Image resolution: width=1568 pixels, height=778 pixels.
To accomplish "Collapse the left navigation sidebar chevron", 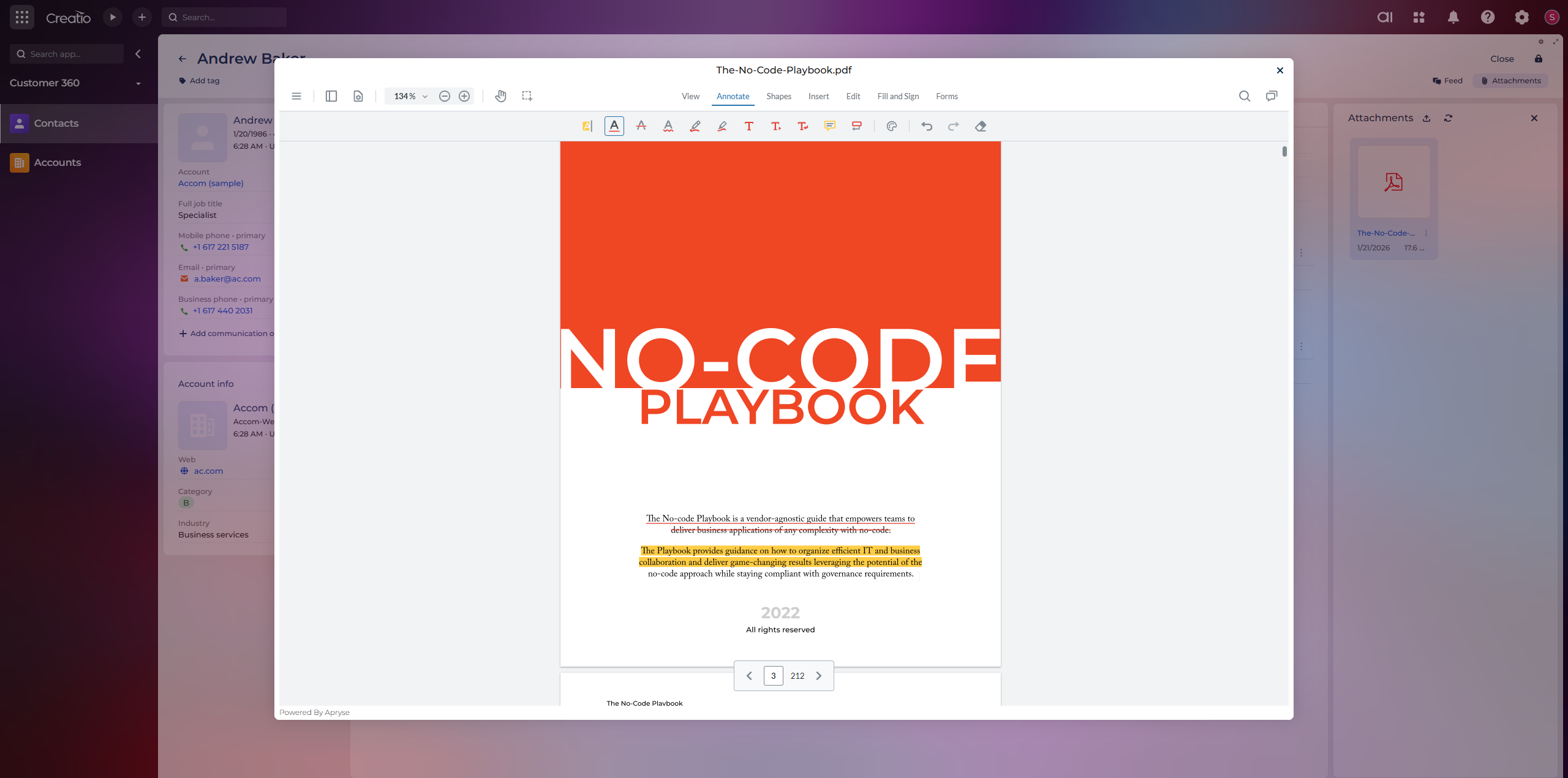I will pyautogui.click(x=138, y=54).
